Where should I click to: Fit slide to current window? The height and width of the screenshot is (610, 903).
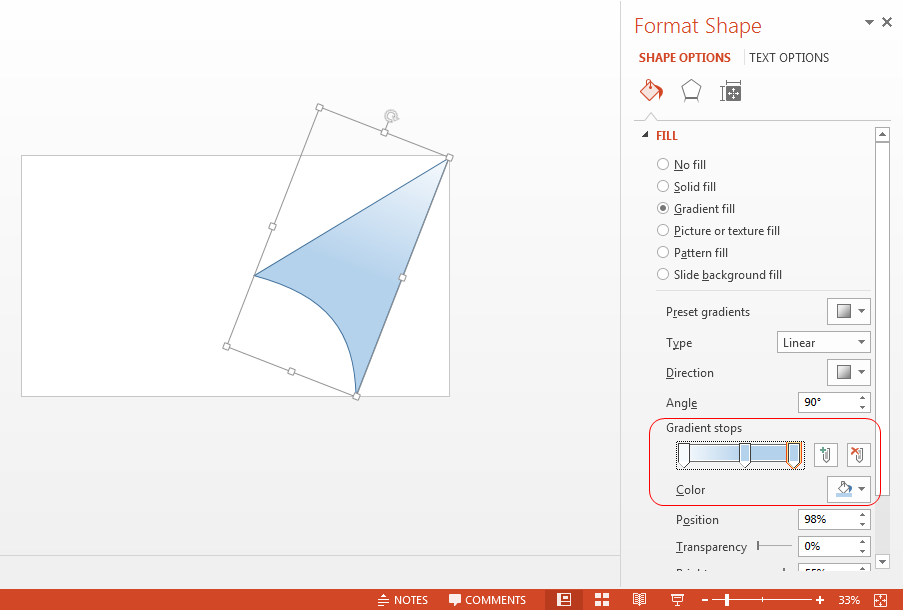click(880, 600)
